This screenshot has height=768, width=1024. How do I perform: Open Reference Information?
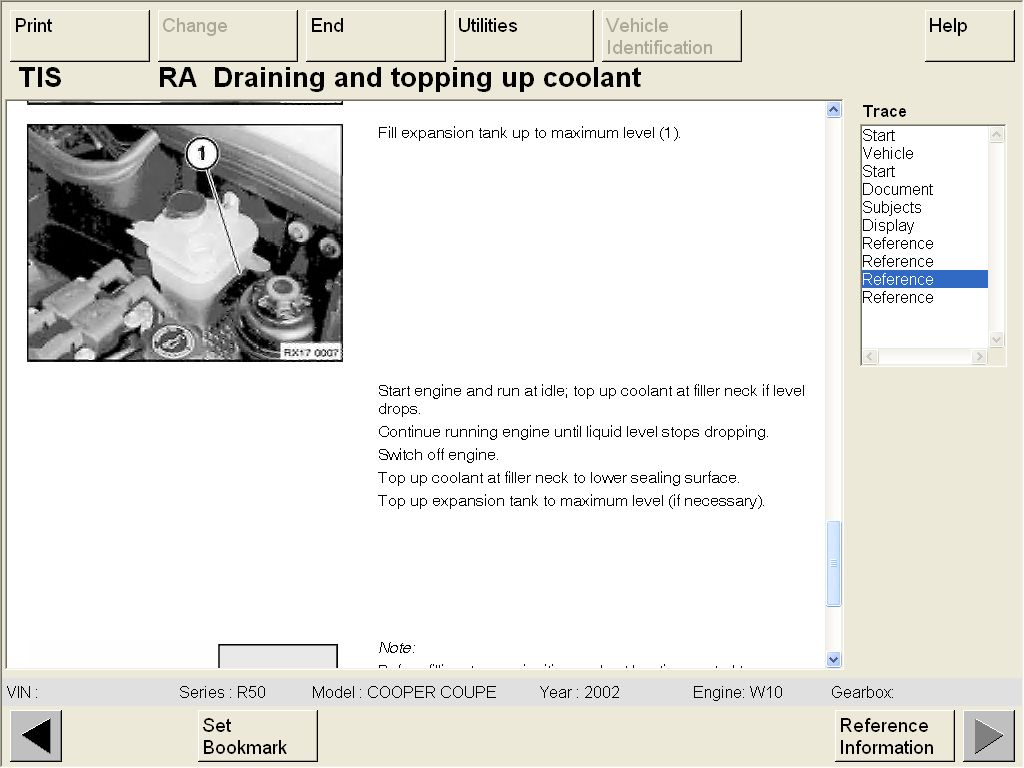894,736
